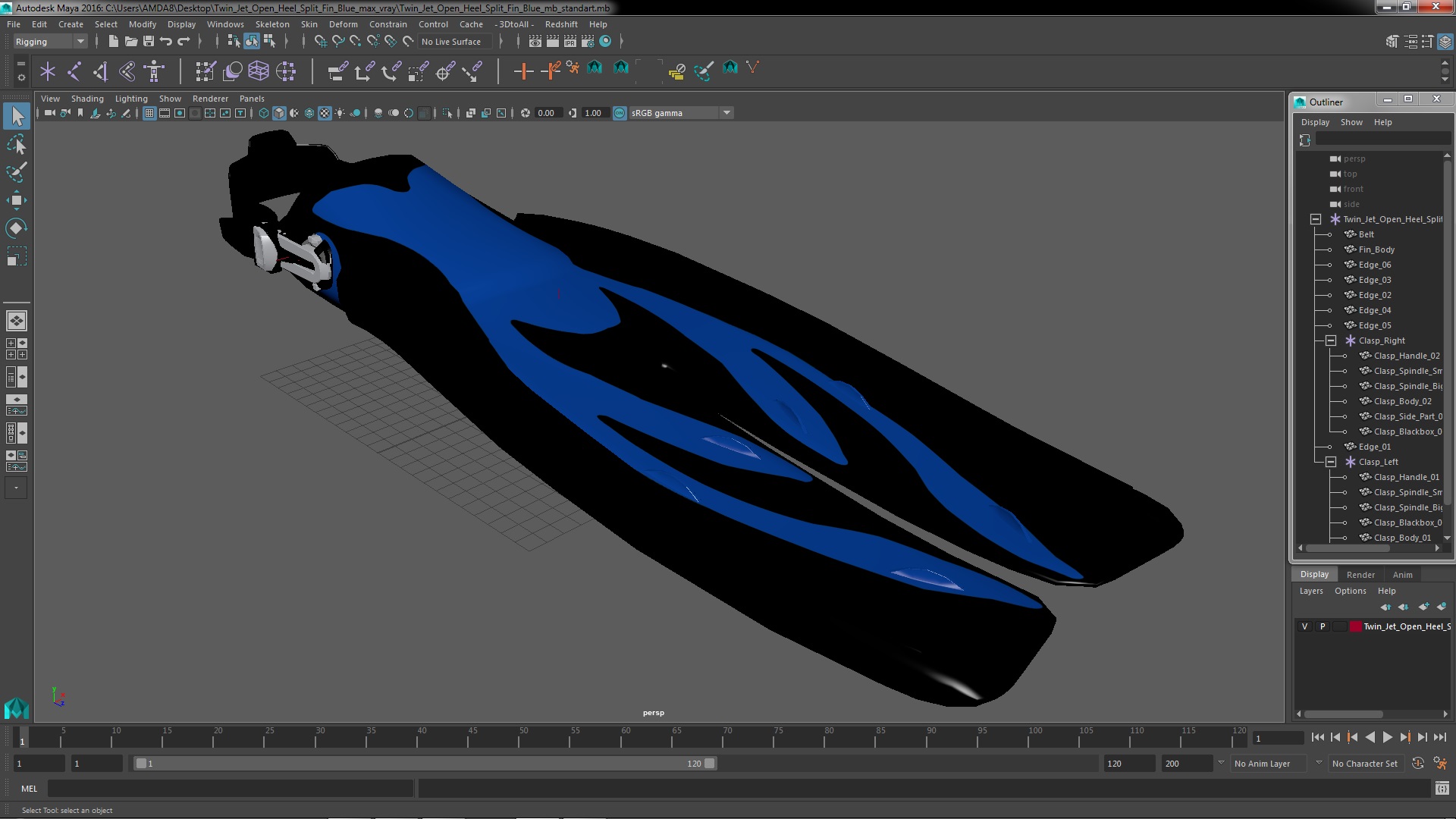Open the sRGB gamma dropdown

click(726, 113)
